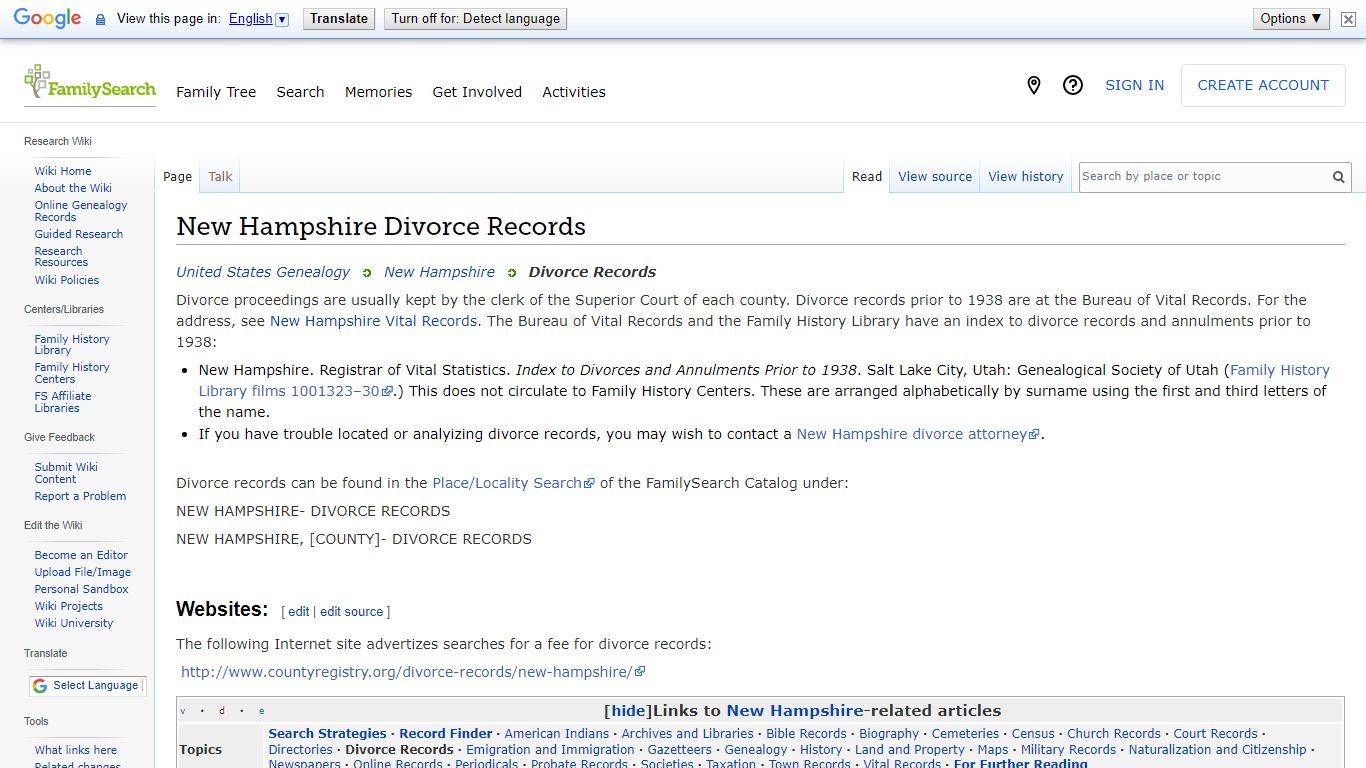This screenshot has width=1366, height=768.
Task: Open the Activities menu
Action: [x=574, y=92]
